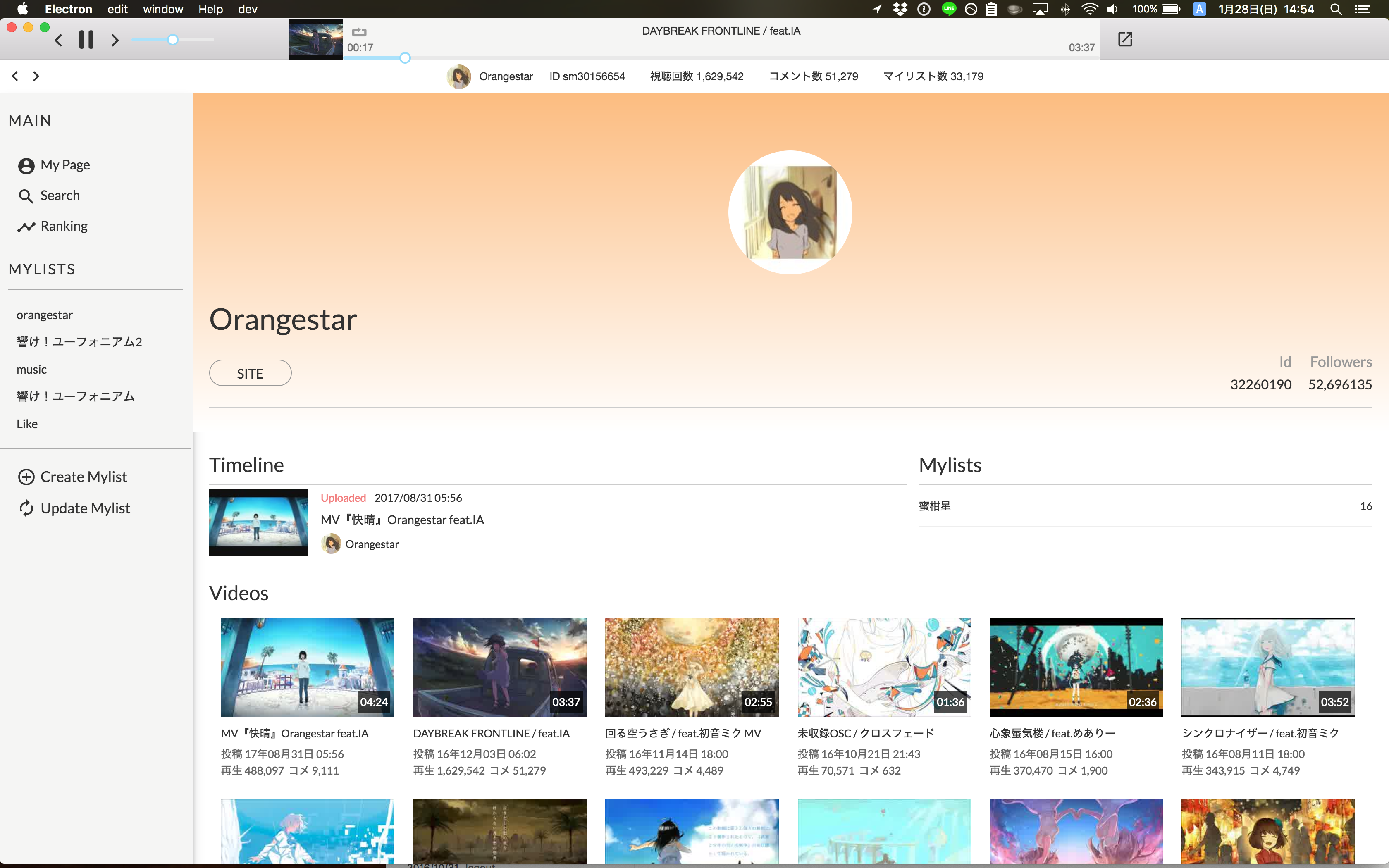
Task: Toggle the repeat loop icon
Action: [359, 32]
